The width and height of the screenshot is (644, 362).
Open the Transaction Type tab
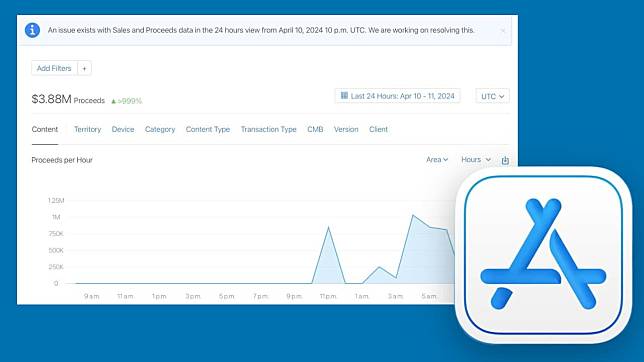[269, 129]
